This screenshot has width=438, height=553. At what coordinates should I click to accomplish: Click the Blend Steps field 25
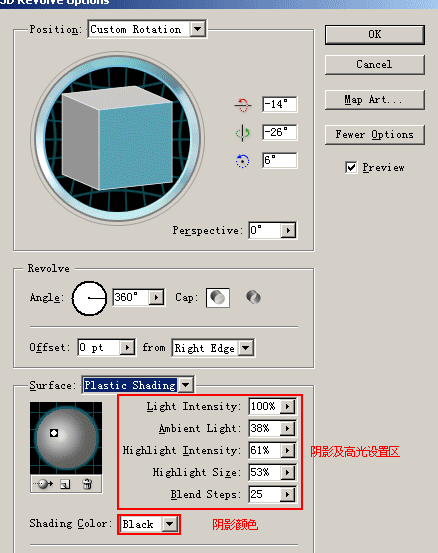(x=265, y=494)
